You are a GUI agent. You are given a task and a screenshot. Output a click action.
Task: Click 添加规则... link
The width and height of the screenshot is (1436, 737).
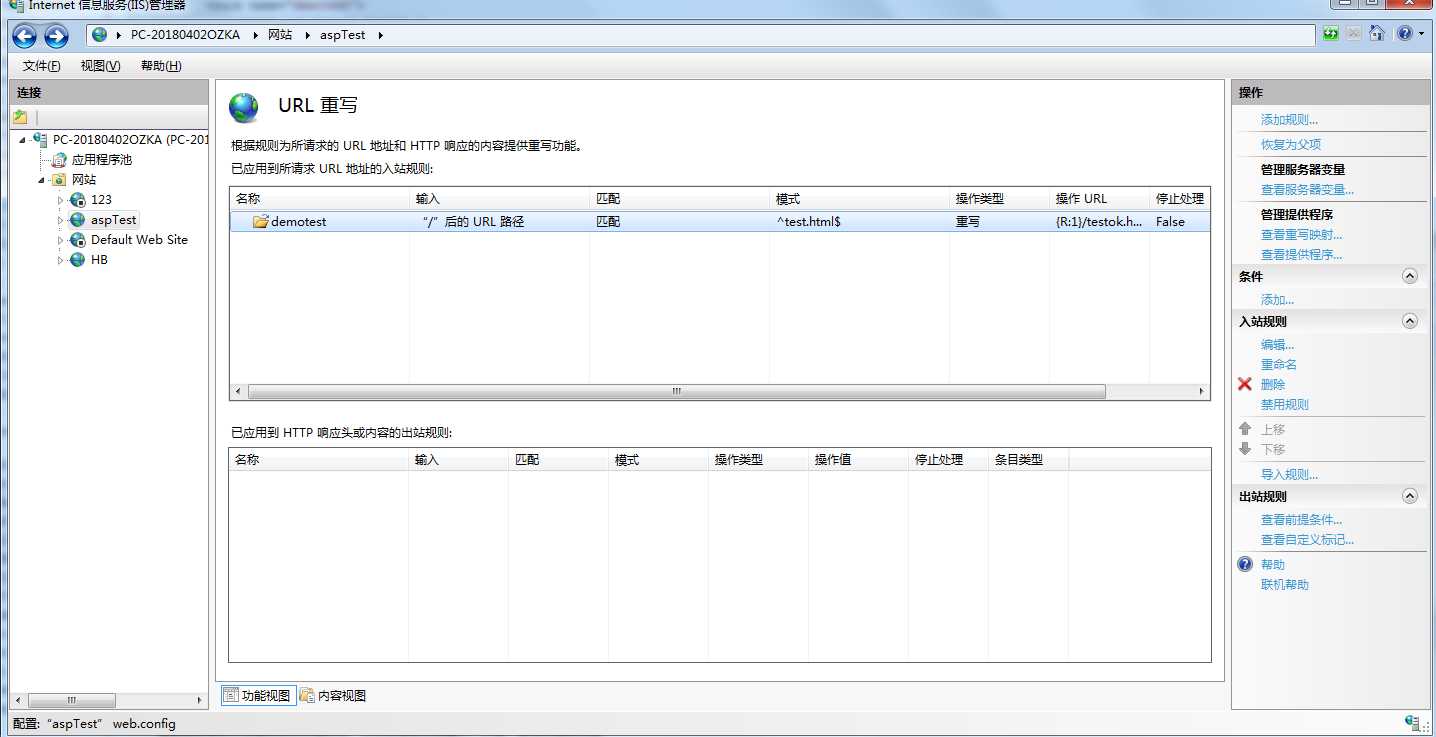pos(1289,120)
